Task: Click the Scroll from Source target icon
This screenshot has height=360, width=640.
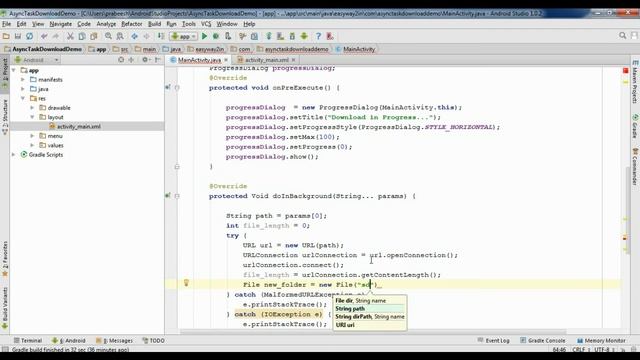Action: pos(121,60)
